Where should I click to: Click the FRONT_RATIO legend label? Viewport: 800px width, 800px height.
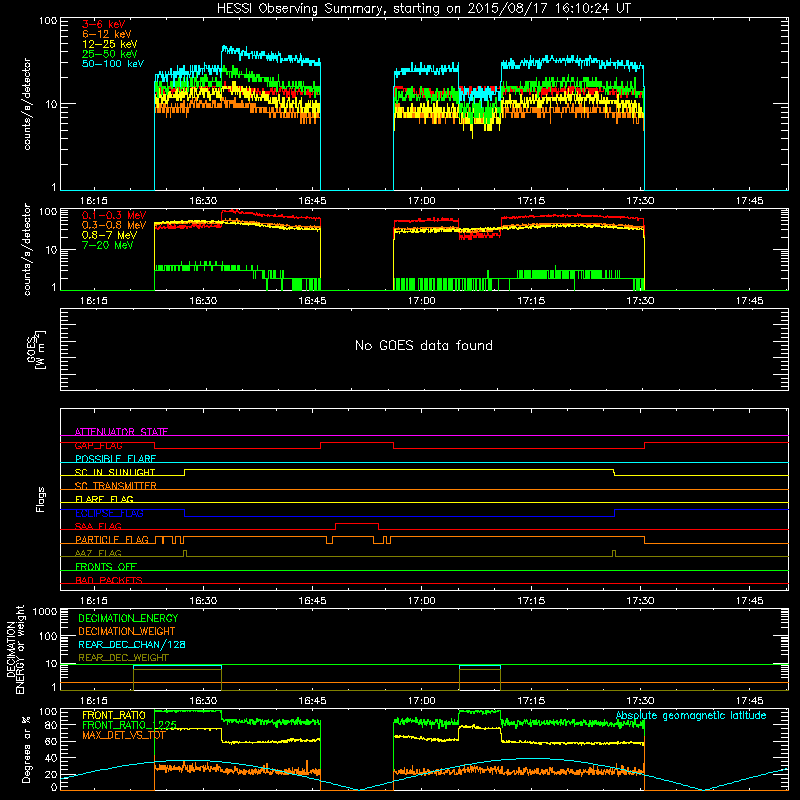tap(113, 715)
